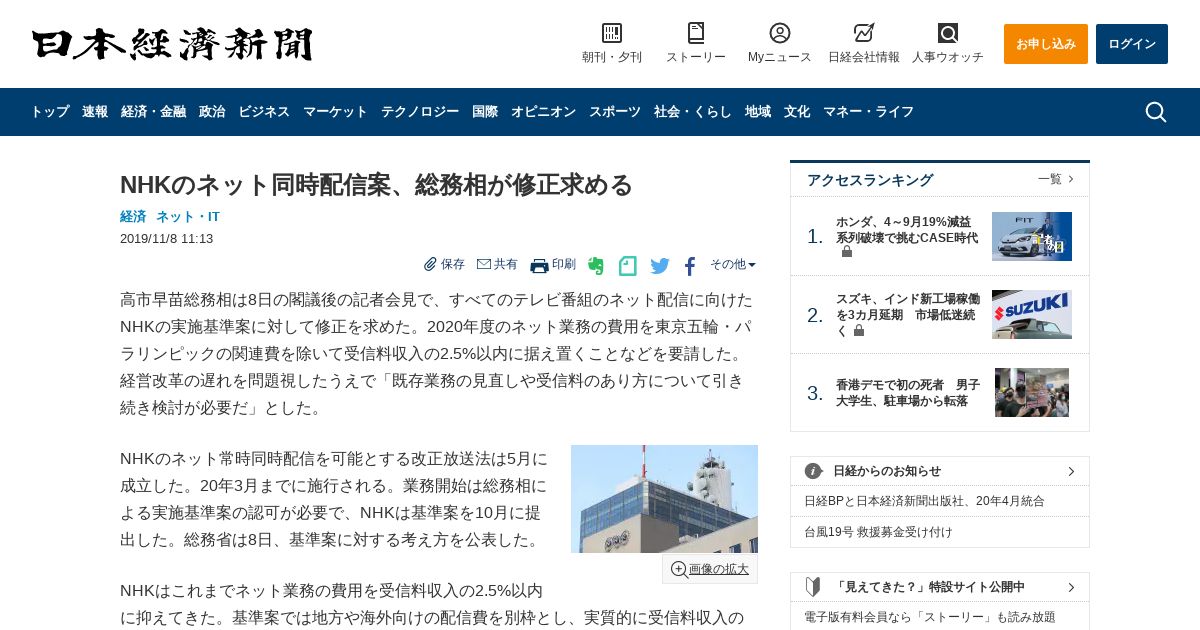Open 地域 navigation item

(x=758, y=112)
